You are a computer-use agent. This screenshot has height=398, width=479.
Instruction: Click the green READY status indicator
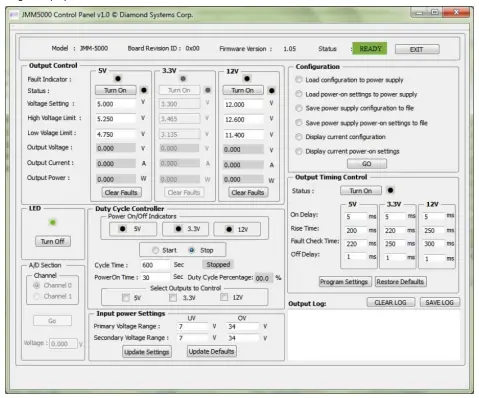point(370,49)
